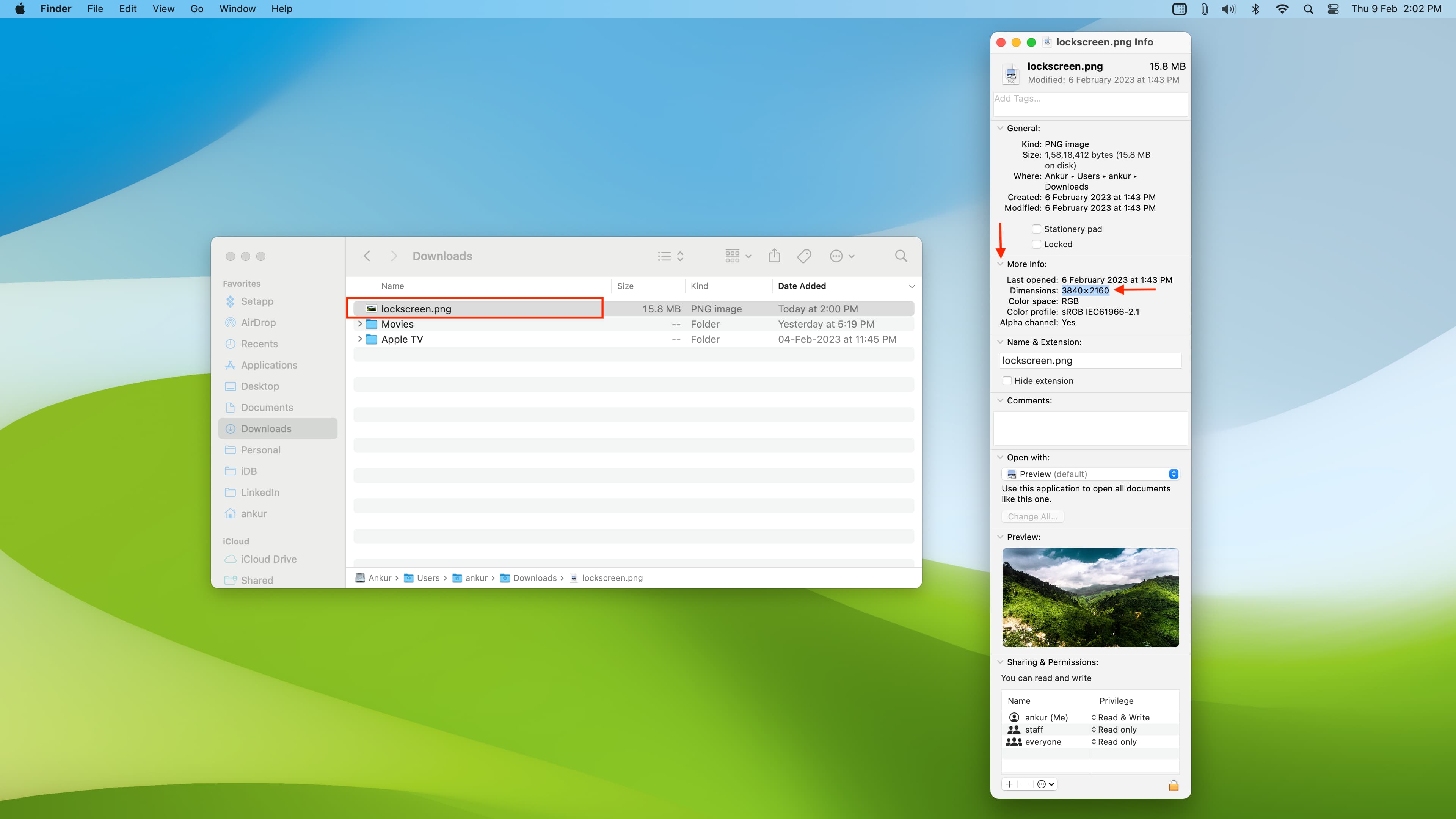Open the Go menu

197,8
